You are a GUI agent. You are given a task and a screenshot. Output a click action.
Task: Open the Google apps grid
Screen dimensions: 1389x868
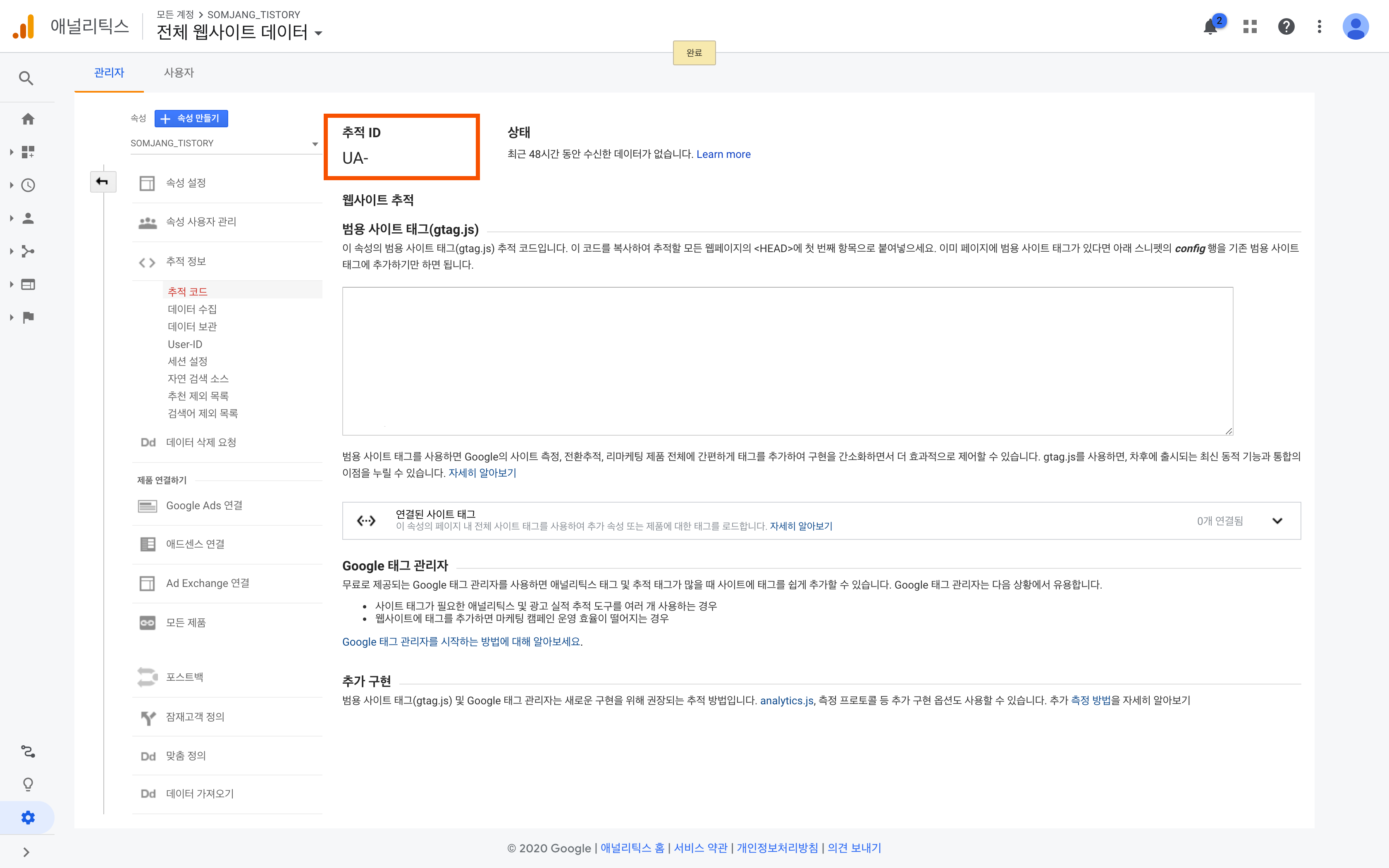1250,26
